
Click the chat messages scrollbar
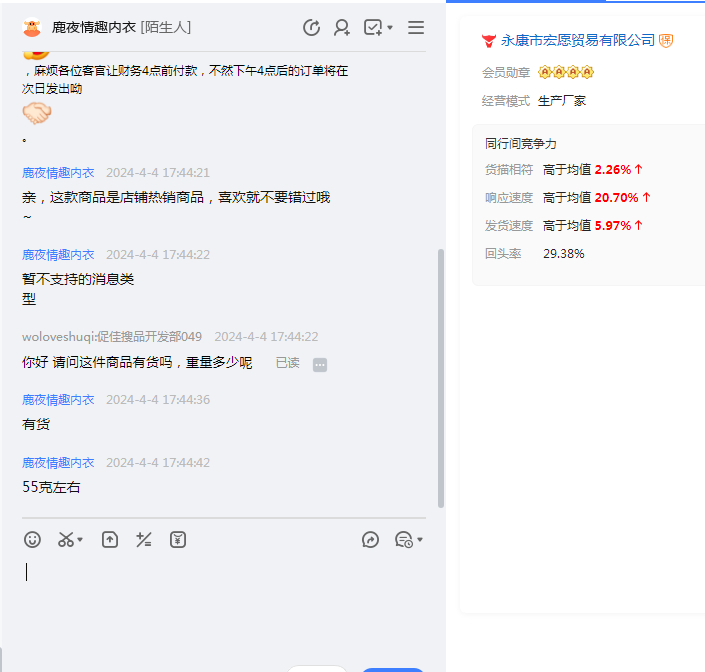tap(441, 378)
